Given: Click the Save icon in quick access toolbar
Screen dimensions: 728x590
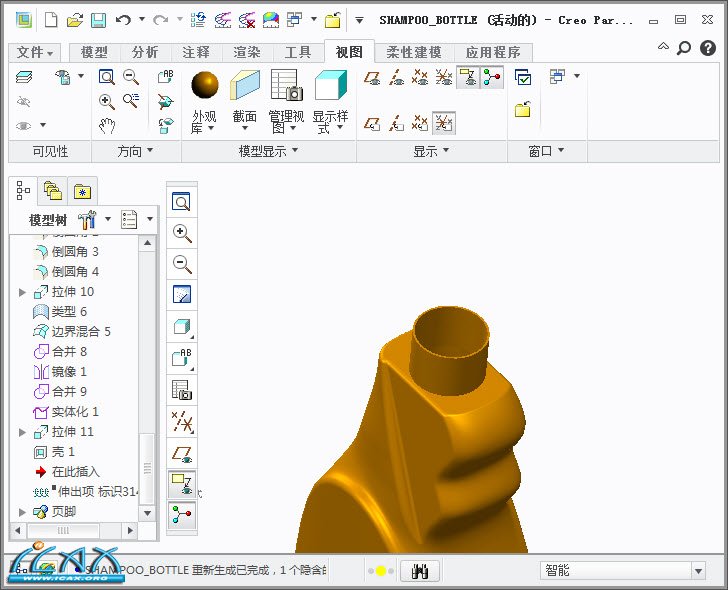Looking at the screenshot, I should click(98, 19).
